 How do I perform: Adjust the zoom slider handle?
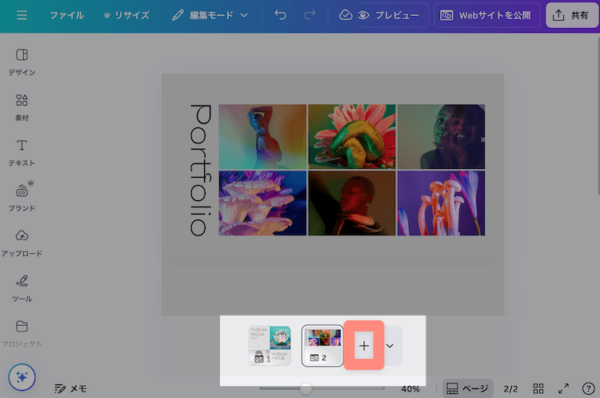306,388
